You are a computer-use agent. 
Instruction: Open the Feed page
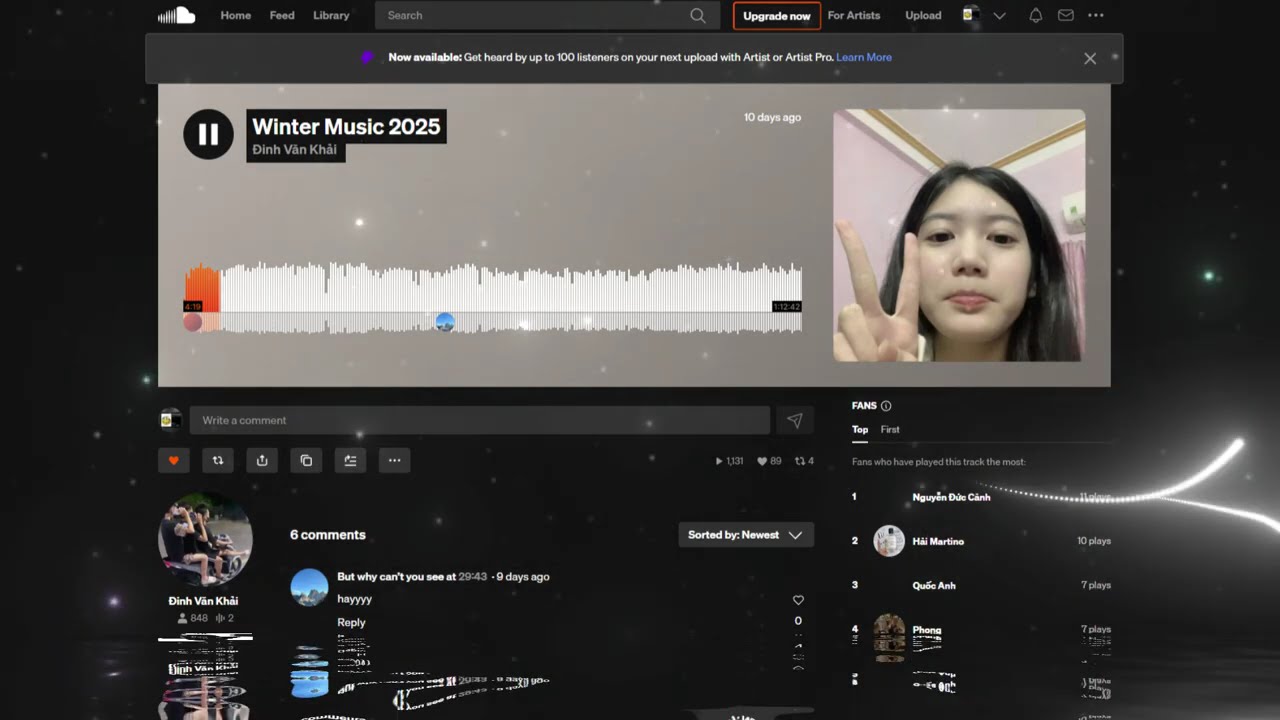(x=282, y=16)
